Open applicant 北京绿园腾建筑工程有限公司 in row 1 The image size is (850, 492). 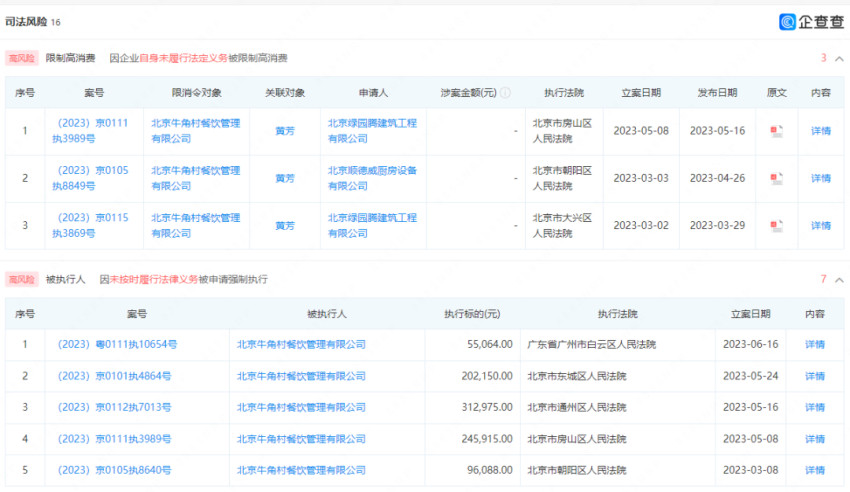click(x=372, y=131)
